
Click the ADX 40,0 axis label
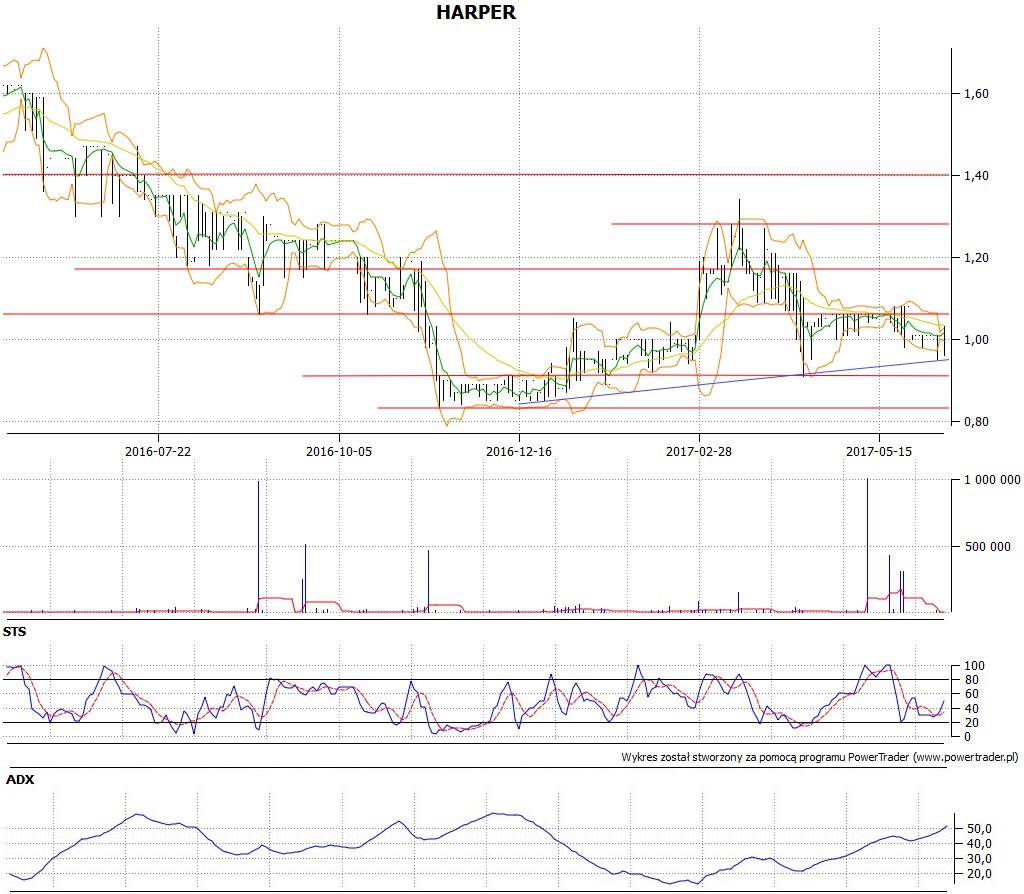[979, 844]
